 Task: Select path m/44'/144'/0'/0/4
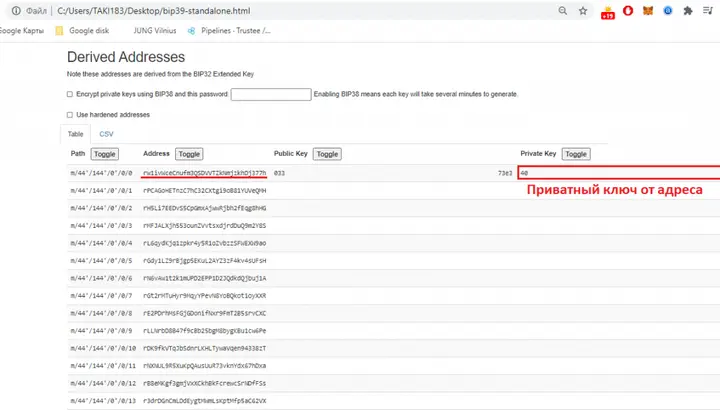[x=101, y=243]
